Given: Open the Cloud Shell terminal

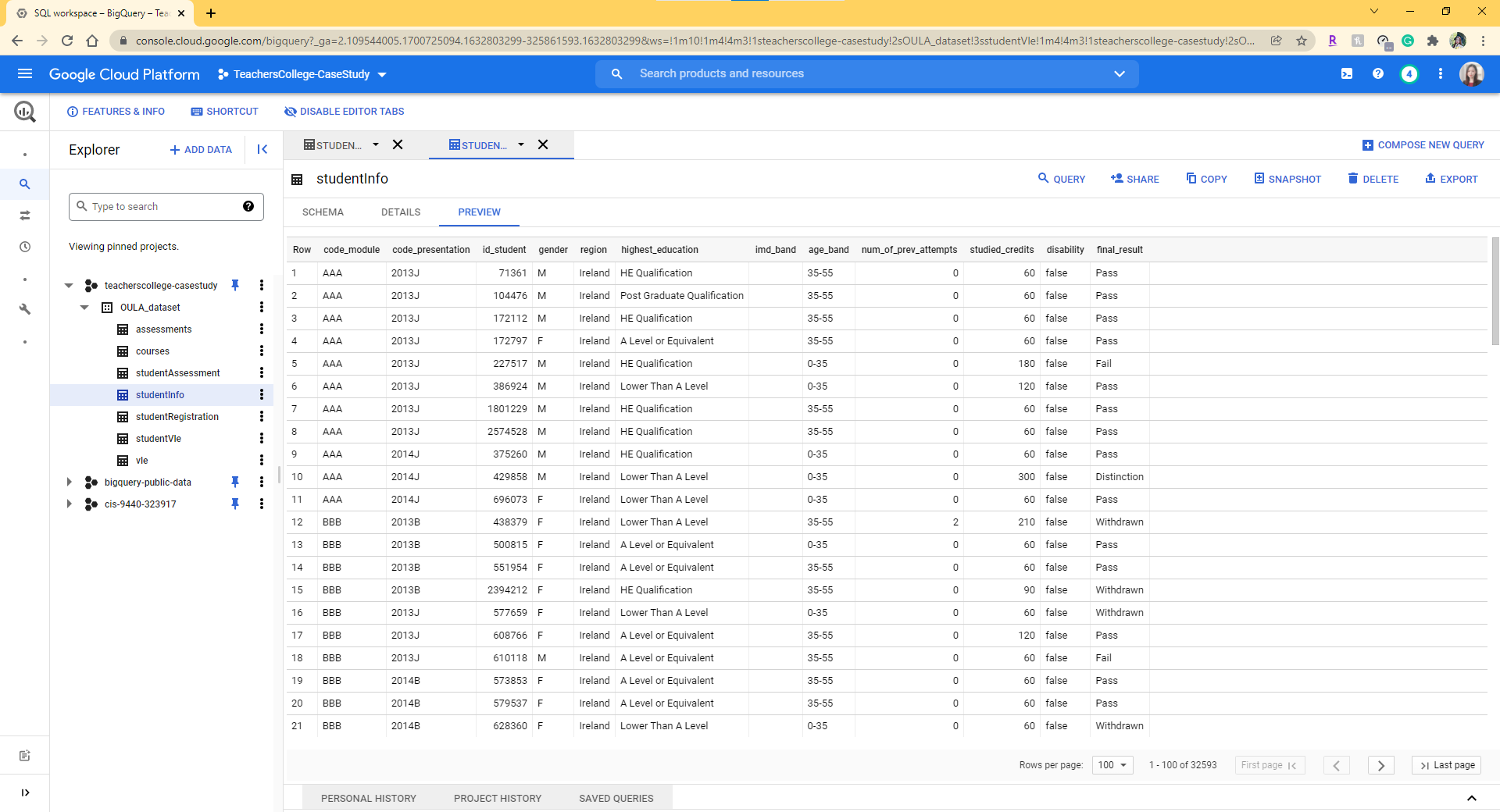Looking at the screenshot, I should (1347, 74).
